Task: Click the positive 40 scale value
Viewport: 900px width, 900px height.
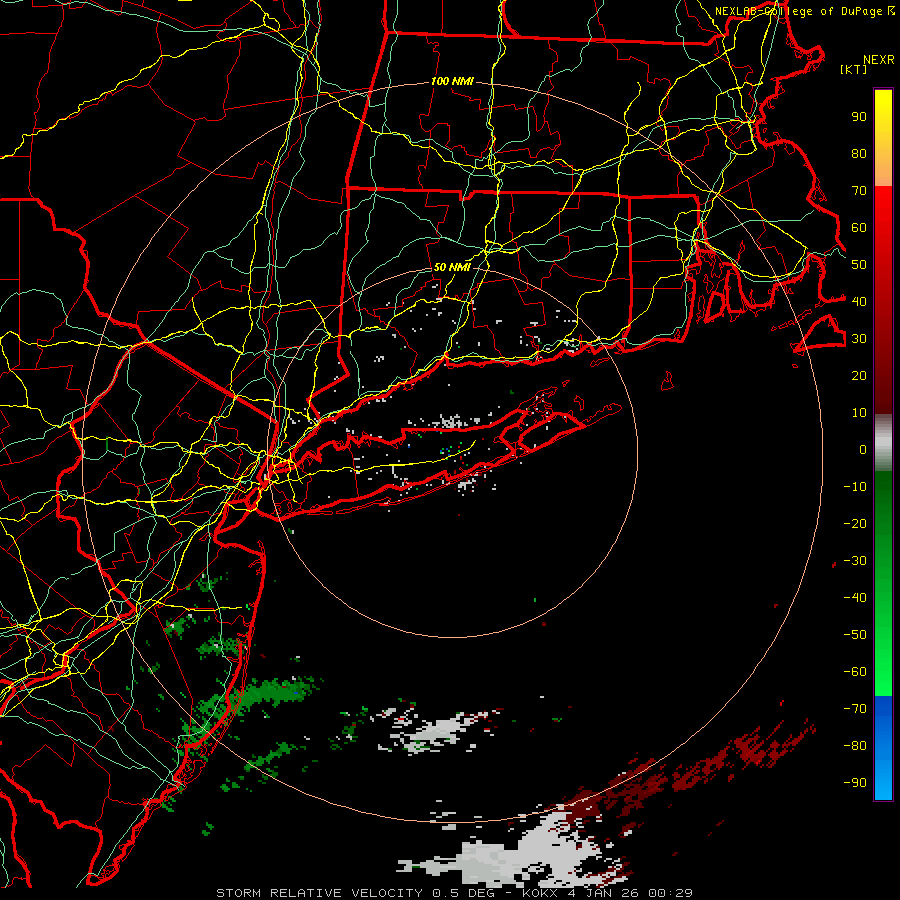Action: [859, 301]
